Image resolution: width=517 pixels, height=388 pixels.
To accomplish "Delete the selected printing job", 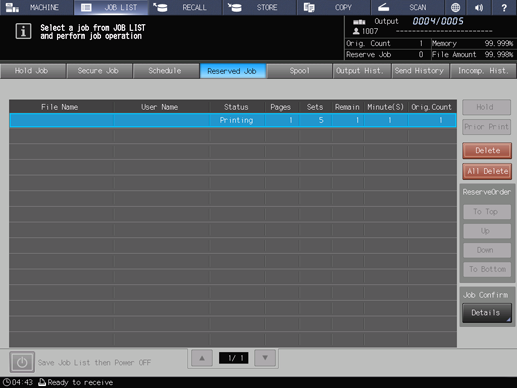I will 487,151.
